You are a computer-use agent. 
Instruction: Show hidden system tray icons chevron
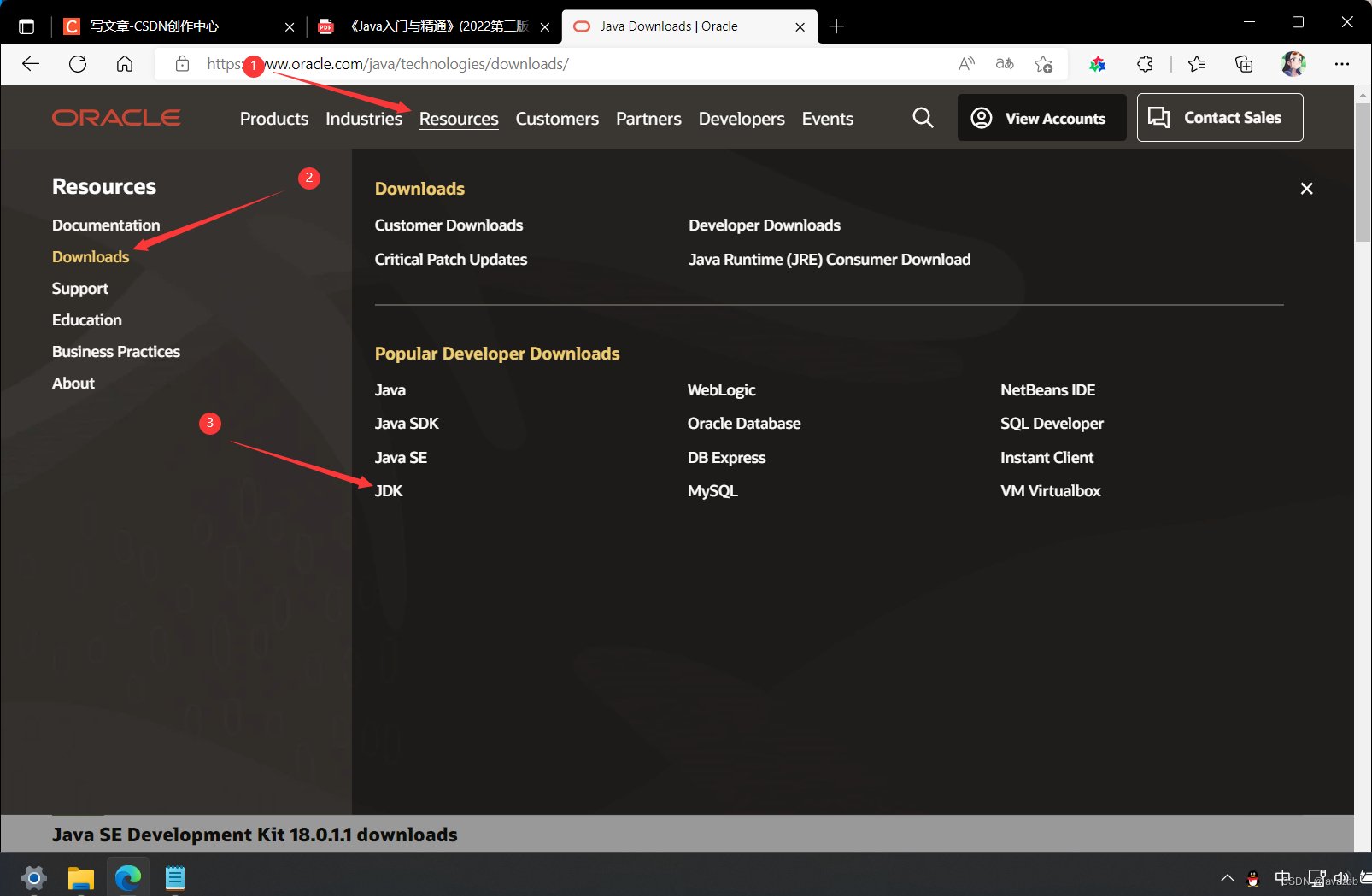(1228, 878)
